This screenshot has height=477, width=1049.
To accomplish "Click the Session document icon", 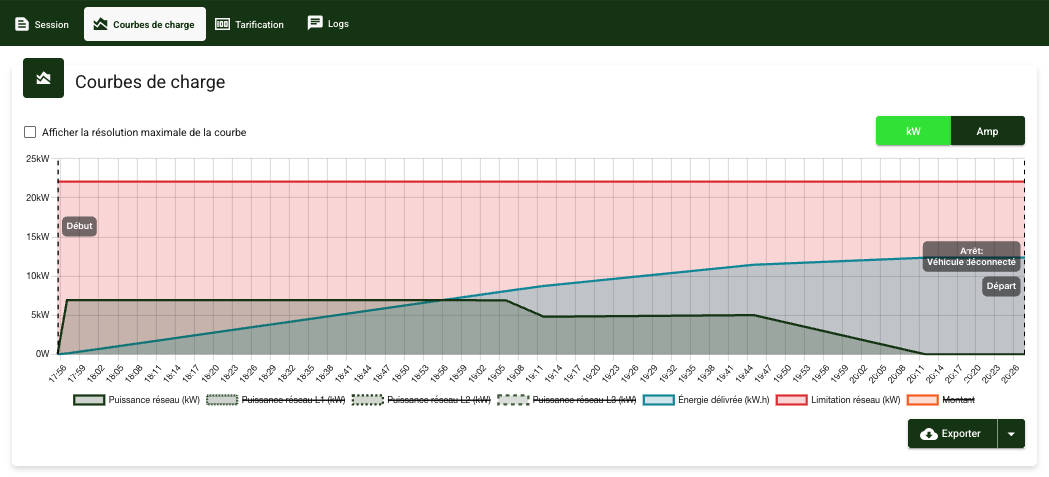I will coord(22,24).
